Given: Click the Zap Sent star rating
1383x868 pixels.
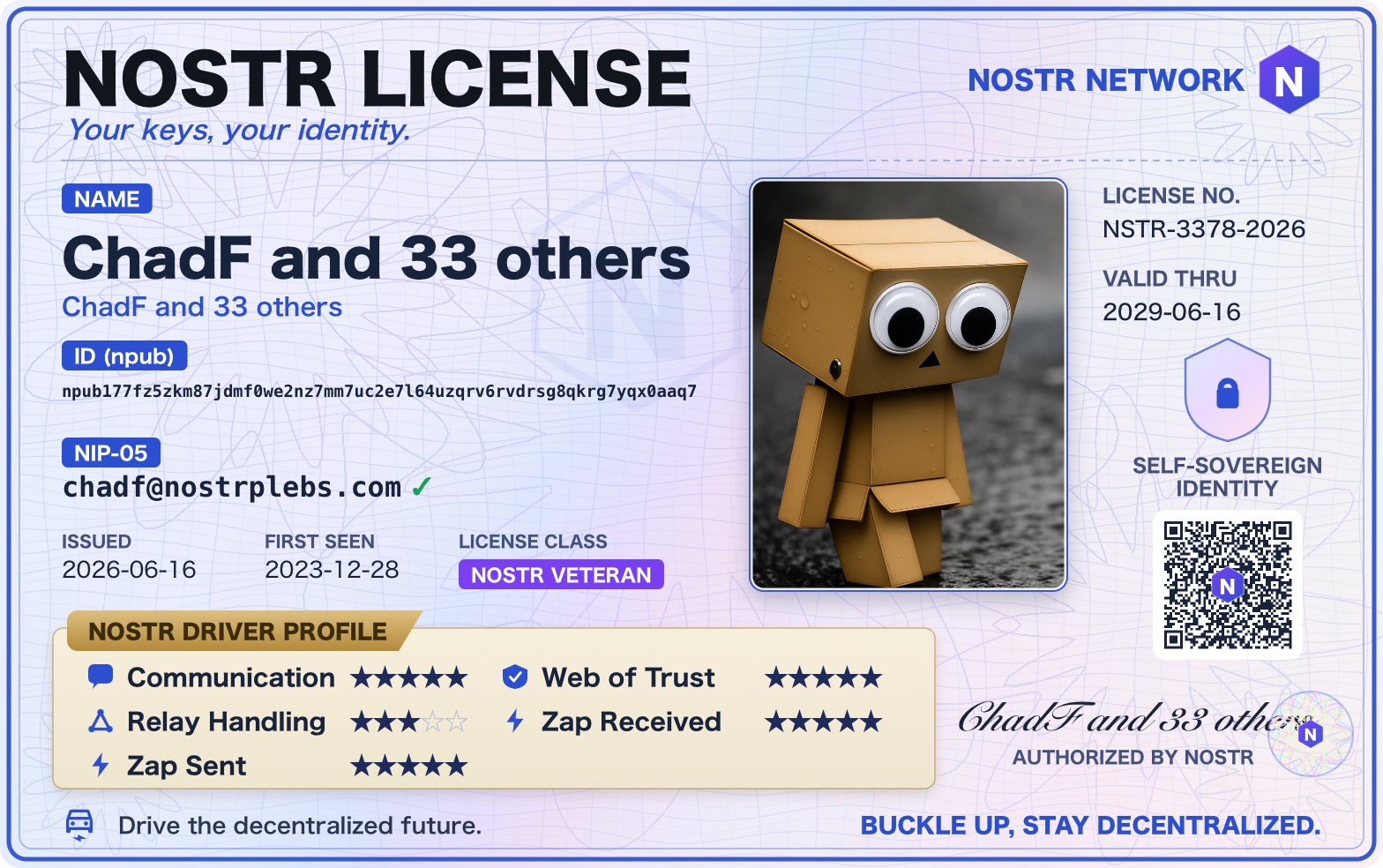Looking at the screenshot, I should point(408,766).
